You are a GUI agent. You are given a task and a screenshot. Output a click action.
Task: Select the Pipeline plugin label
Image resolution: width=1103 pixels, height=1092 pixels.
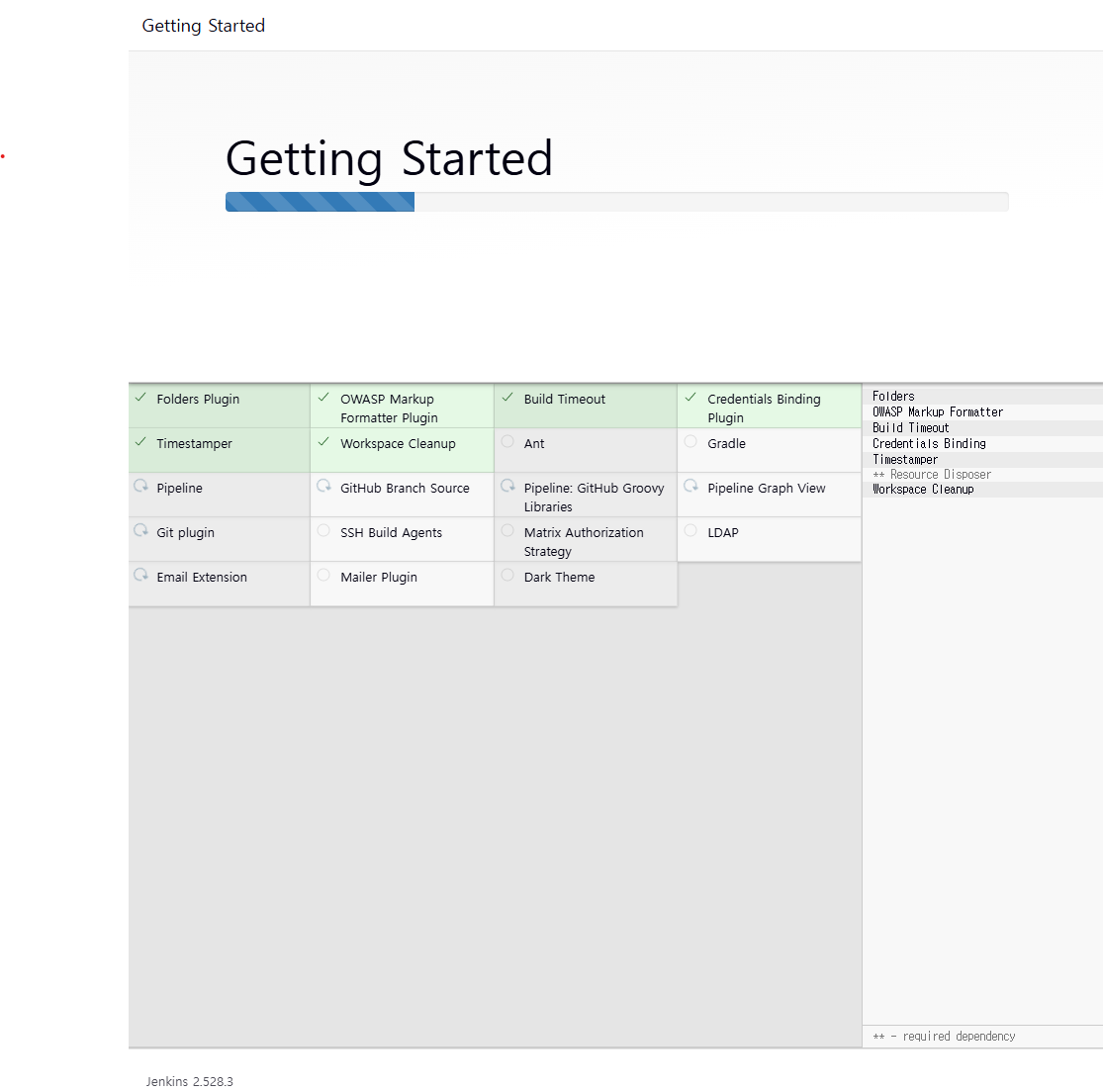tap(179, 488)
